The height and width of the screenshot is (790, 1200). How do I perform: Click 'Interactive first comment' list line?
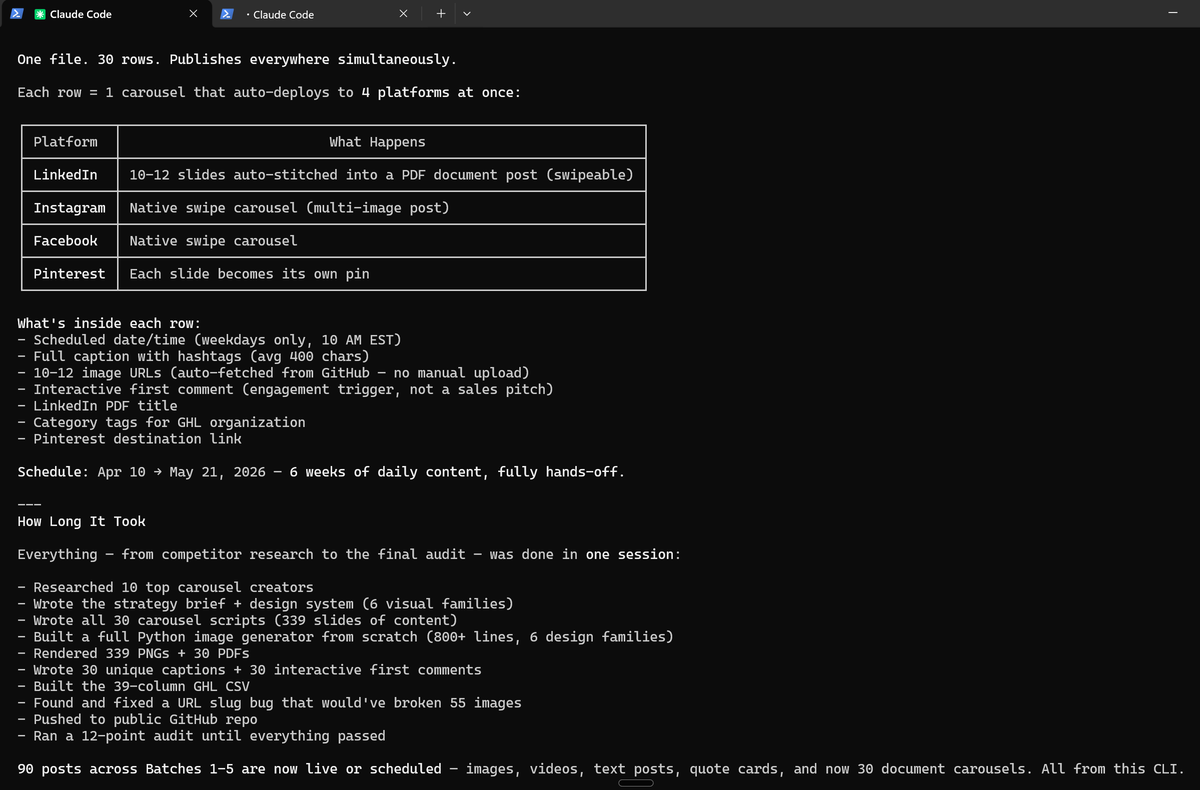(x=285, y=389)
